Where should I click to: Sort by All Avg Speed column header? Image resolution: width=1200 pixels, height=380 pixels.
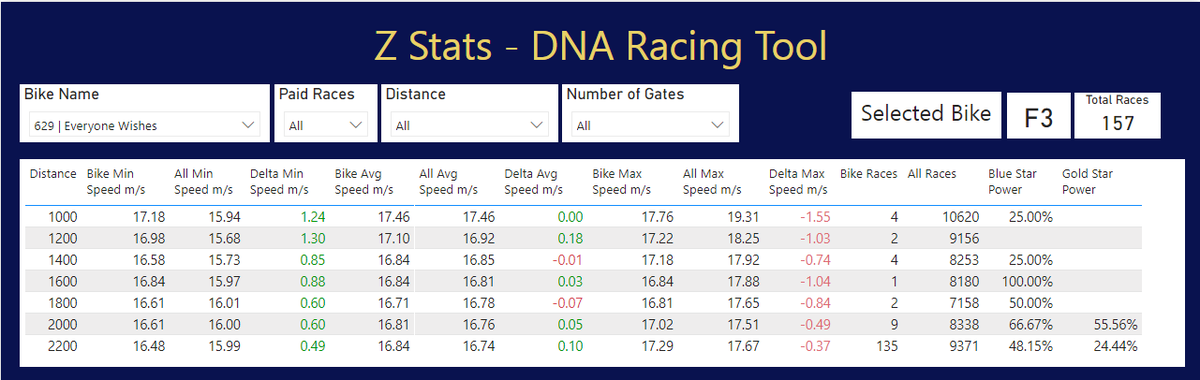coord(450,181)
